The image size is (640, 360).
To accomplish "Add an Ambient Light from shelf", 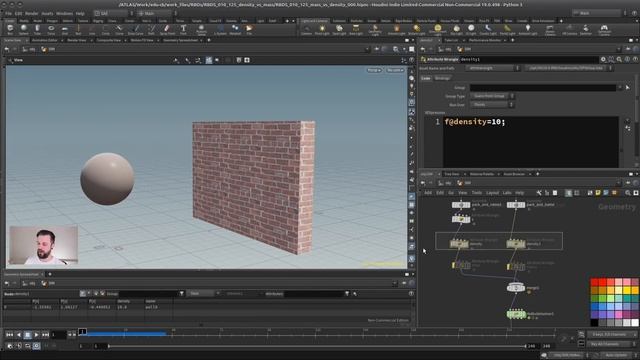I will point(528,29).
